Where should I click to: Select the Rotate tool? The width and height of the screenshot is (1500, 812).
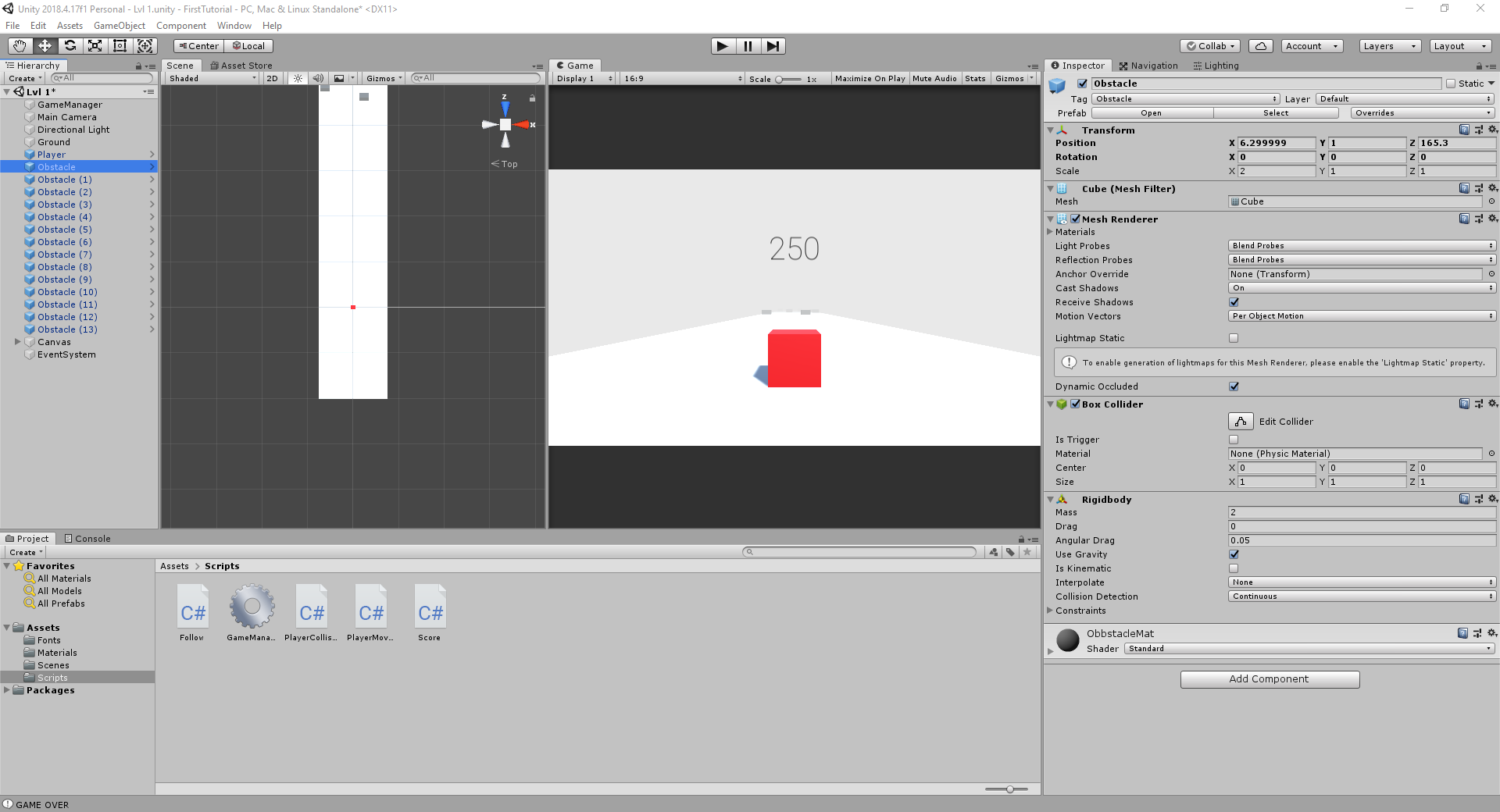(x=70, y=46)
